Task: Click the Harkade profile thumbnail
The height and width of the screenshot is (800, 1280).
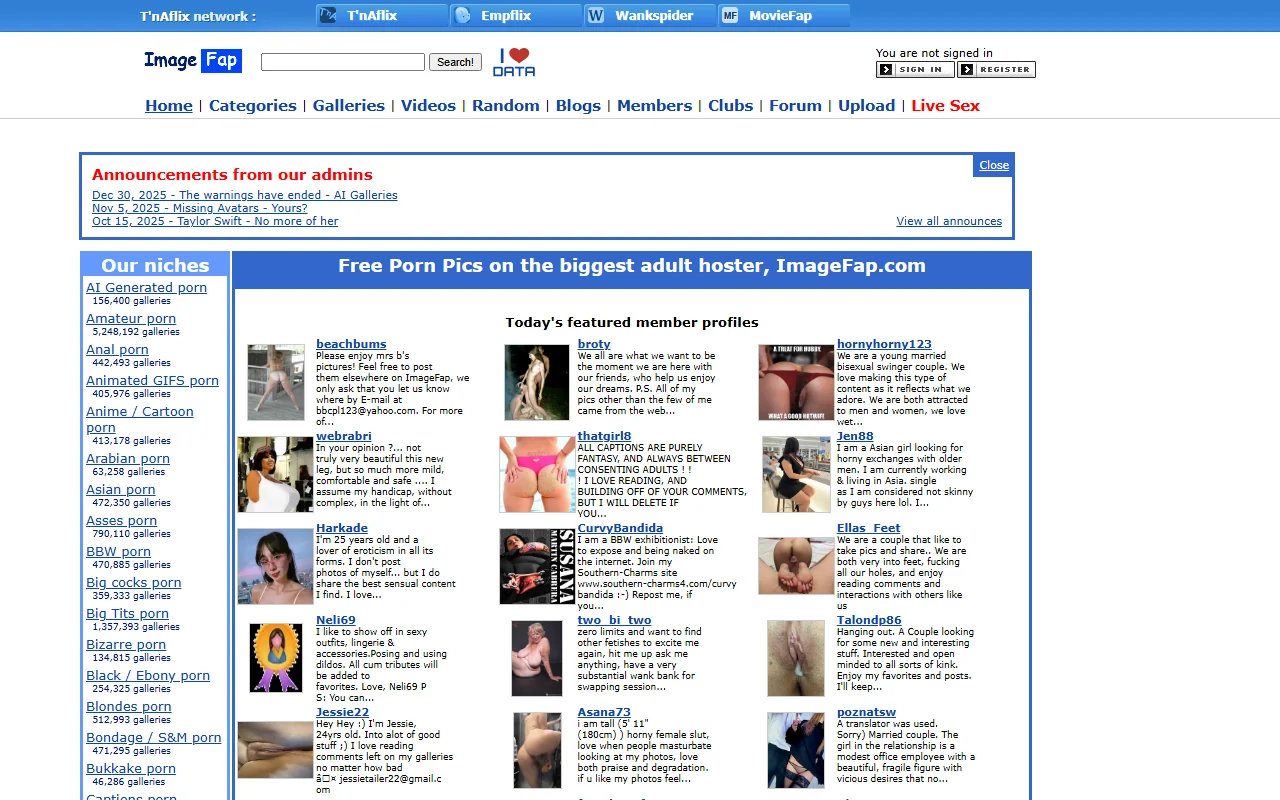Action: pyautogui.click(x=275, y=566)
